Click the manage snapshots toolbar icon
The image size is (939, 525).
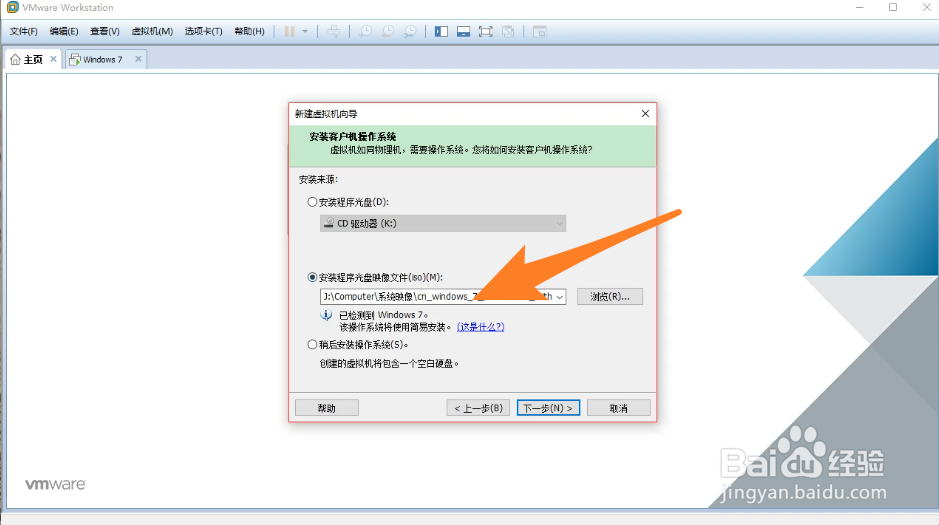click(x=410, y=32)
